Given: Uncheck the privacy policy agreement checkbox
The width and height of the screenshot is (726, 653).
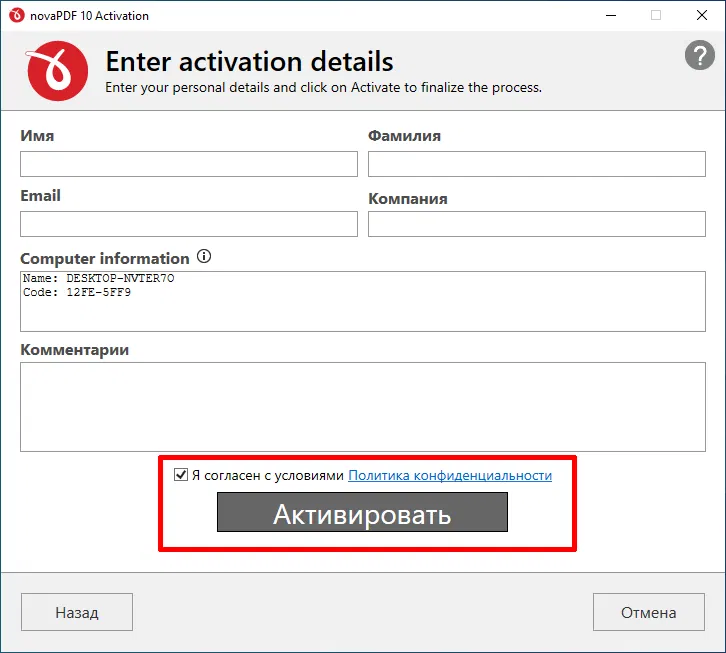Looking at the screenshot, I should coord(181,475).
